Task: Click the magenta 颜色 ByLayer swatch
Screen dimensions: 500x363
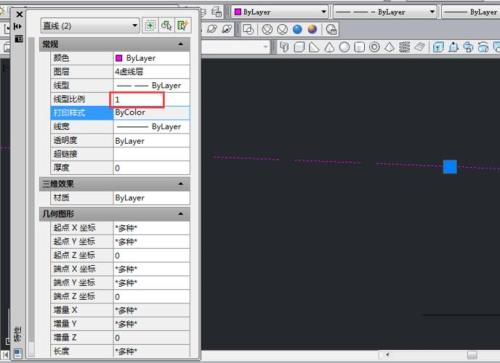Action: (119, 58)
